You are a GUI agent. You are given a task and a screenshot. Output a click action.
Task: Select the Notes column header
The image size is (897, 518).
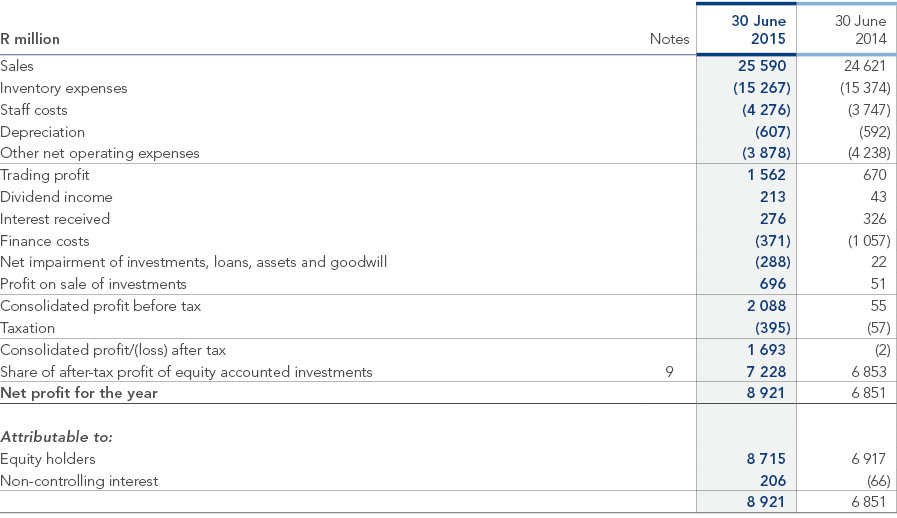669,39
